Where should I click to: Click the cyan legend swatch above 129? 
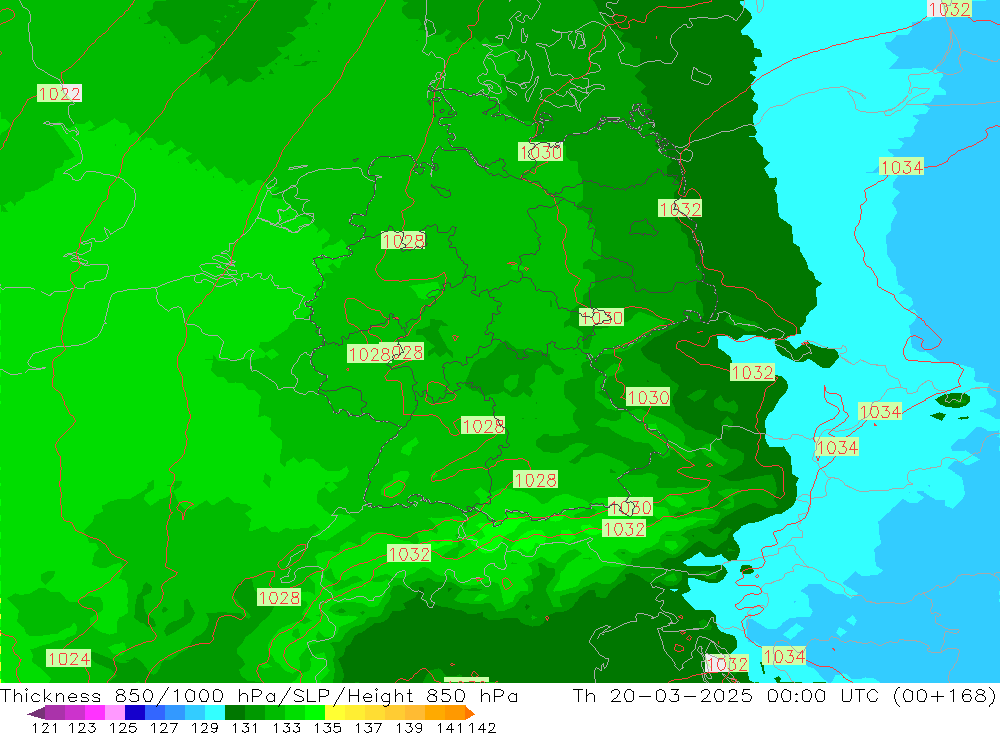pyautogui.click(x=215, y=713)
